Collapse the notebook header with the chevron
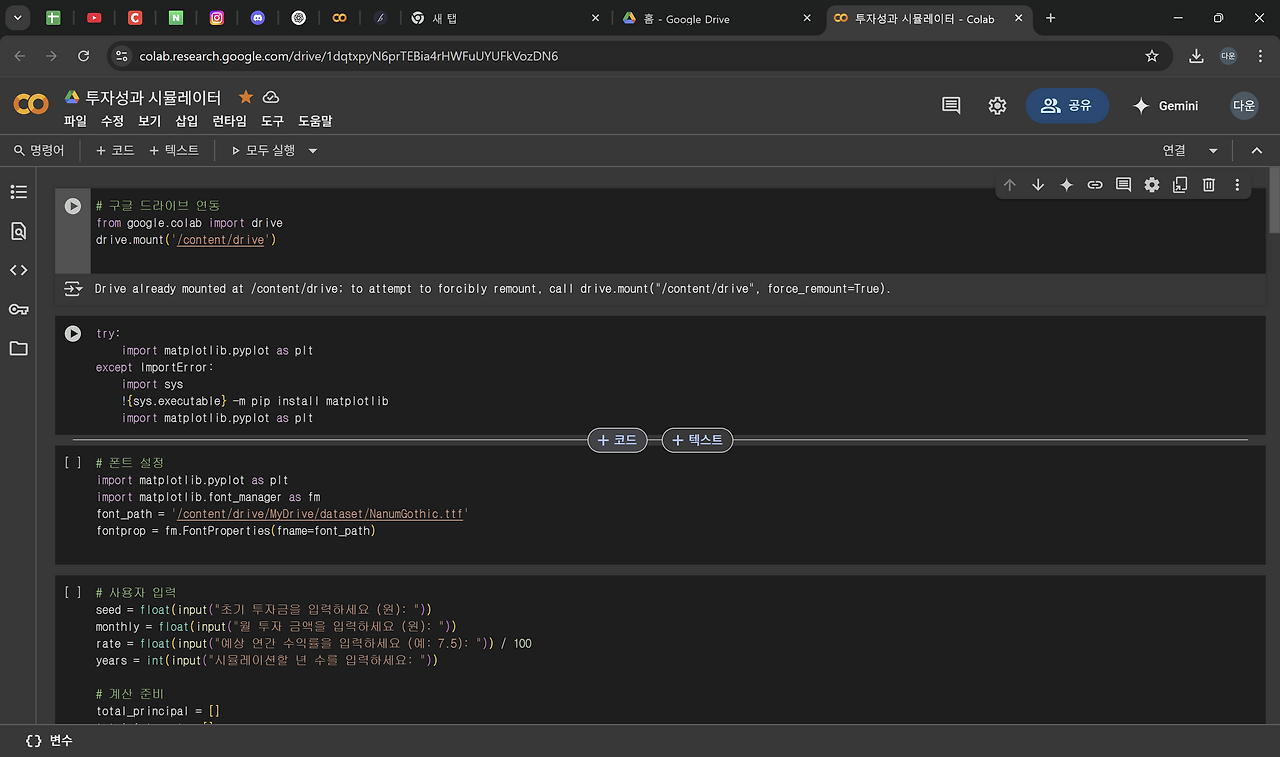Screen dimensions: 1280x757 (1257, 151)
